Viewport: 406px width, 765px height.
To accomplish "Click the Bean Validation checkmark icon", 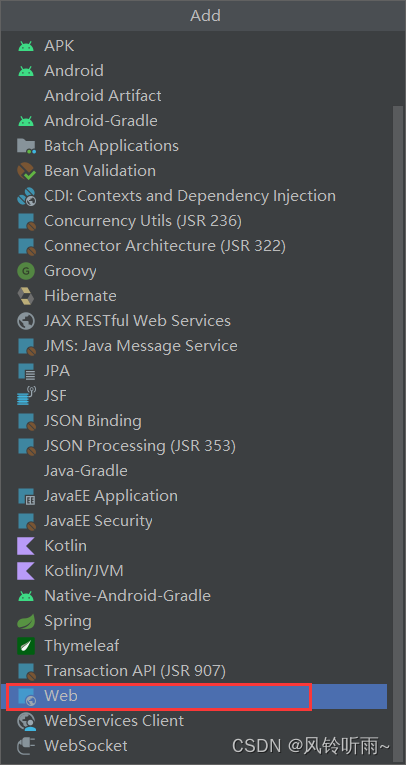I will coord(26,171).
